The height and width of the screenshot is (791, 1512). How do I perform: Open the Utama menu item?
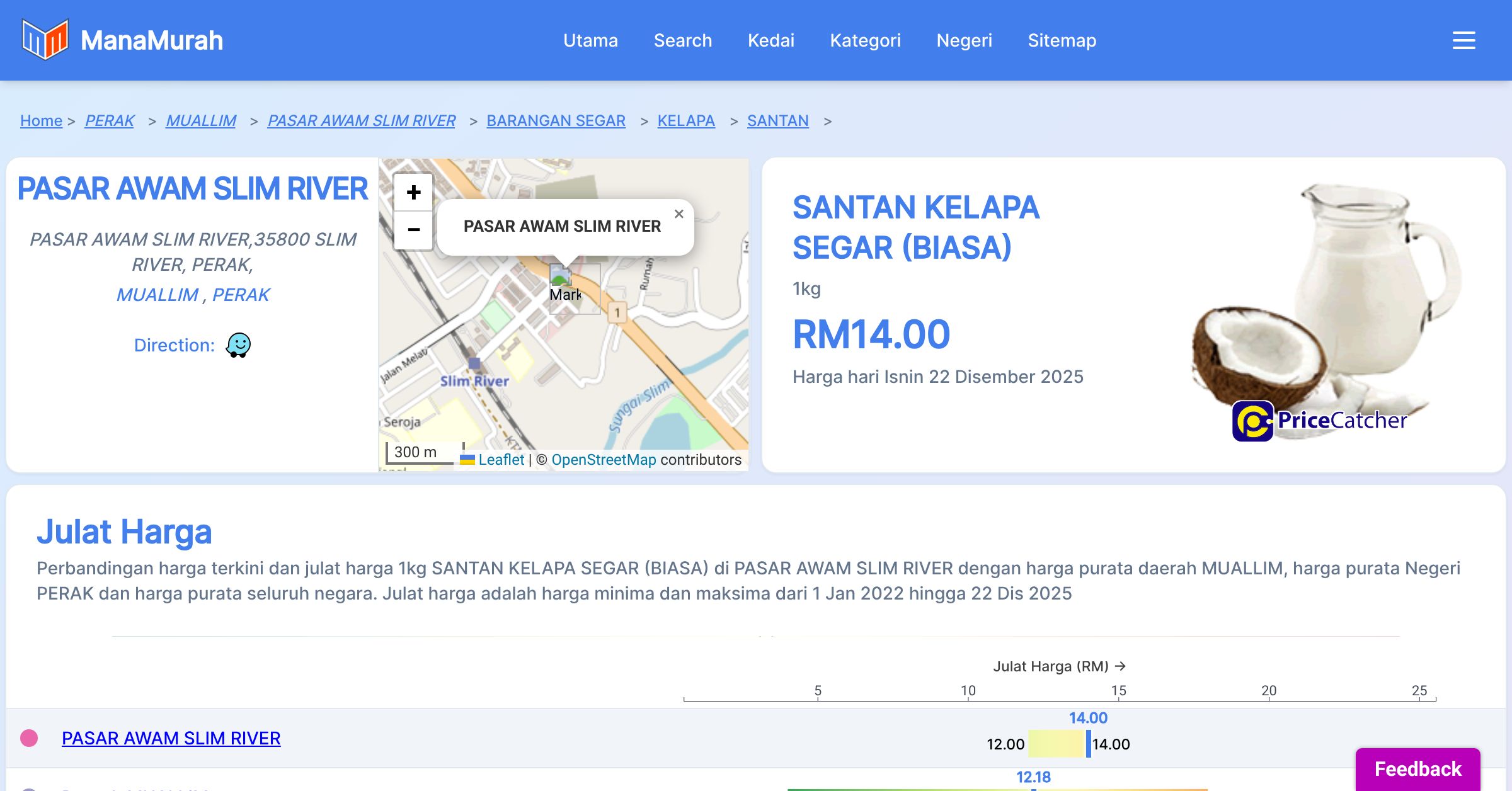(590, 40)
